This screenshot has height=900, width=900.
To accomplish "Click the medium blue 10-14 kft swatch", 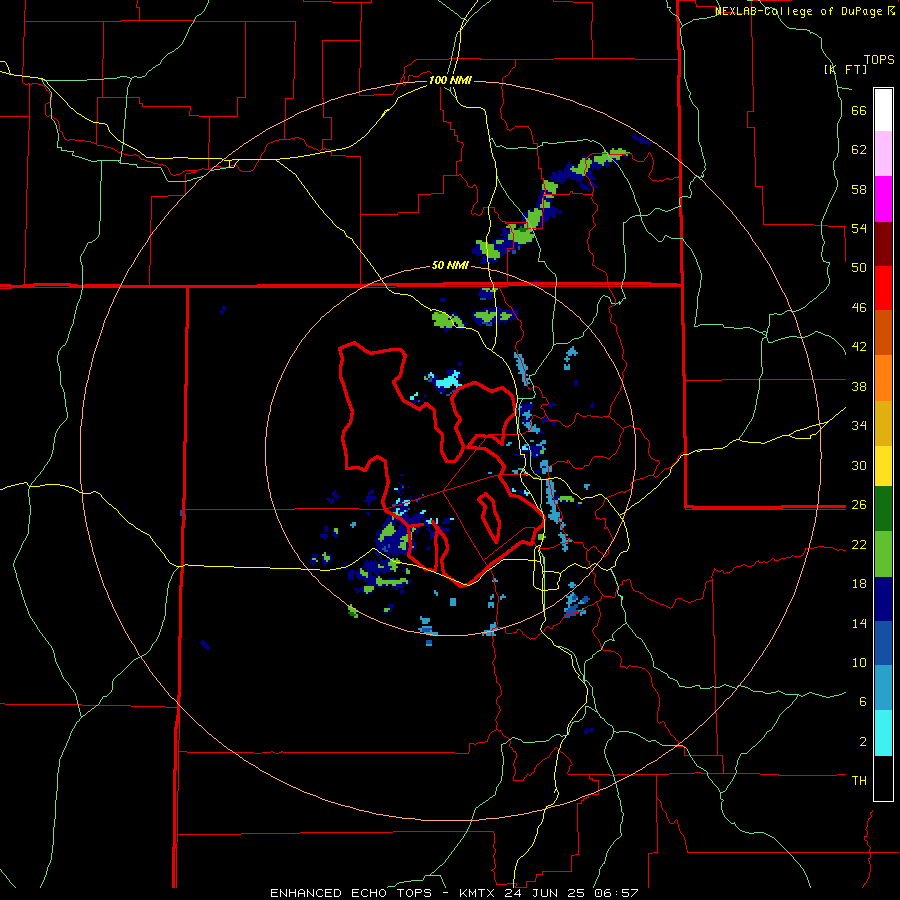I will click(x=883, y=644).
